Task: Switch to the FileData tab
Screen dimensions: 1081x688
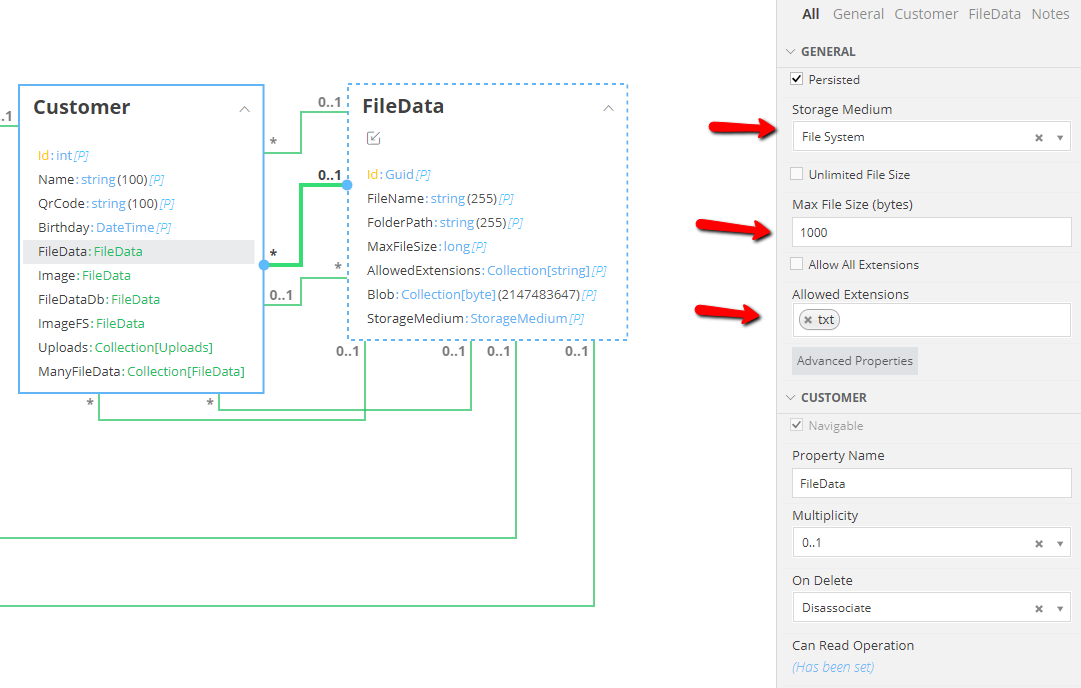Action: coord(994,14)
